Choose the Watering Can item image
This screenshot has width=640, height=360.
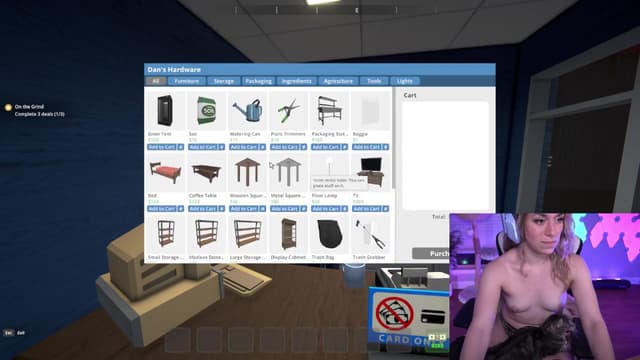247,111
